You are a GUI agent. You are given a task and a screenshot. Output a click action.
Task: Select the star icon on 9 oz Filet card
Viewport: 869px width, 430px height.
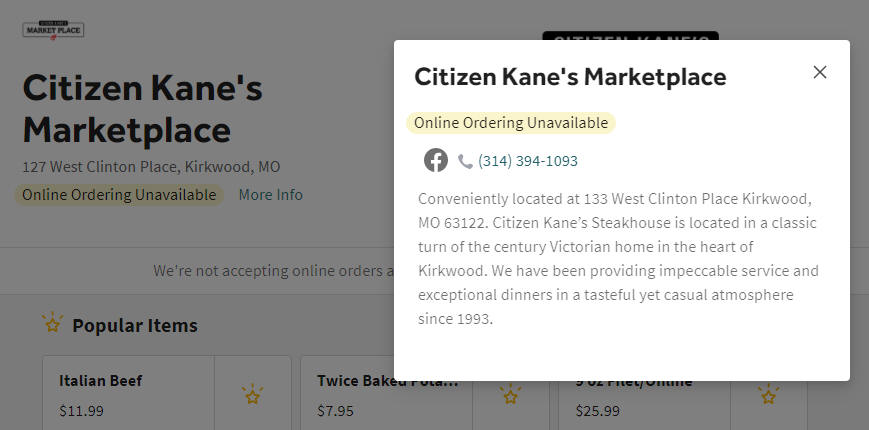tap(769, 395)
